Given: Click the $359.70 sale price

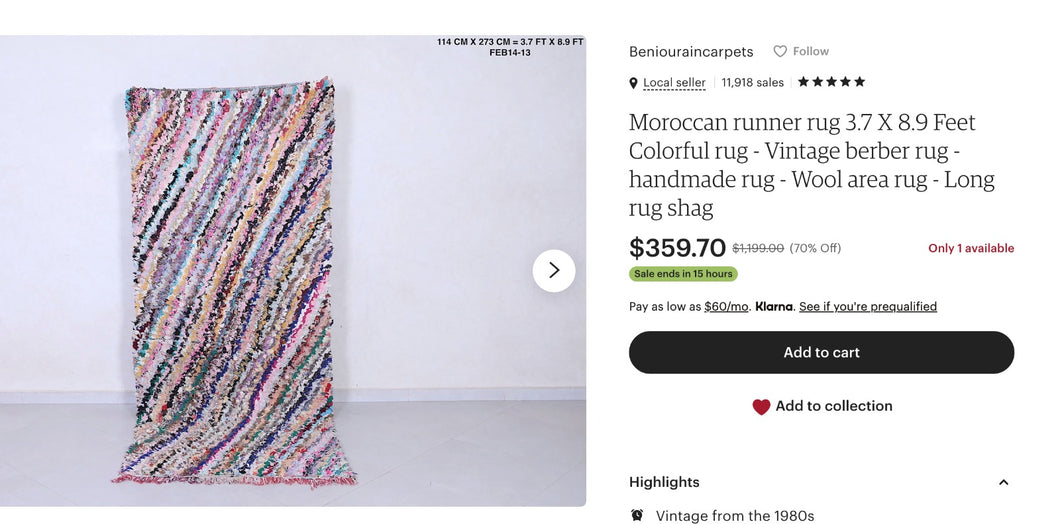Looking at the screenshot, I should (677, 248).
